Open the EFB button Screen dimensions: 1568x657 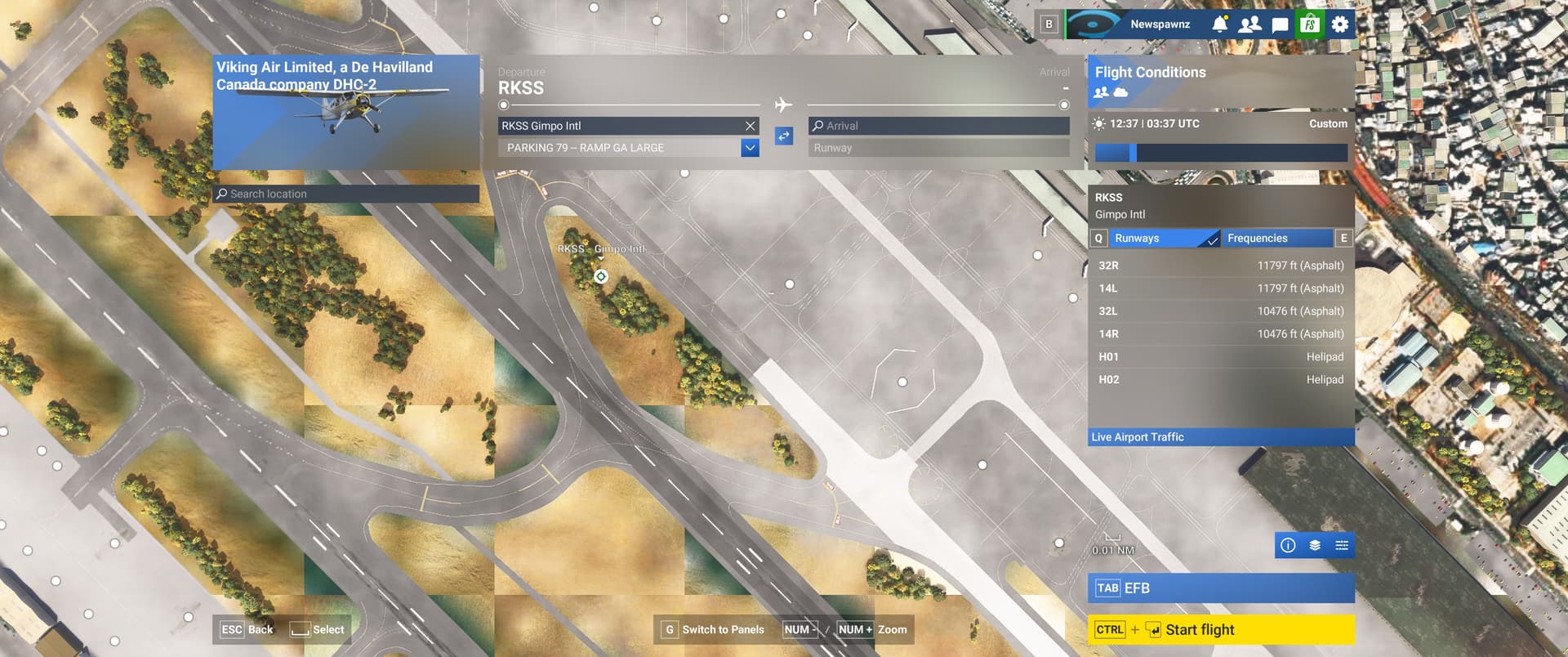1220,588
